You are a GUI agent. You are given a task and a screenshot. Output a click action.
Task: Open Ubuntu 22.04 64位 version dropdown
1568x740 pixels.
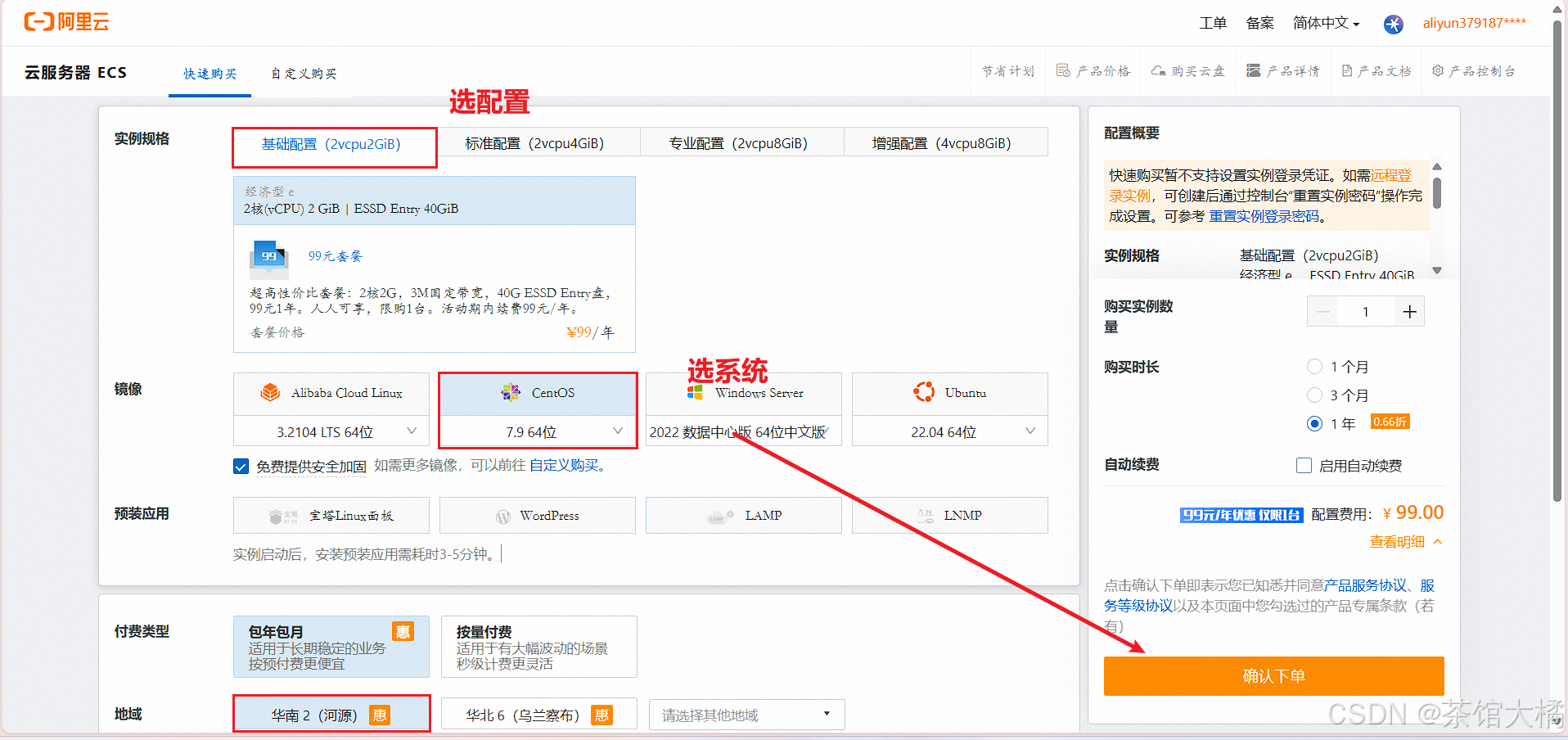click(950, 431)
